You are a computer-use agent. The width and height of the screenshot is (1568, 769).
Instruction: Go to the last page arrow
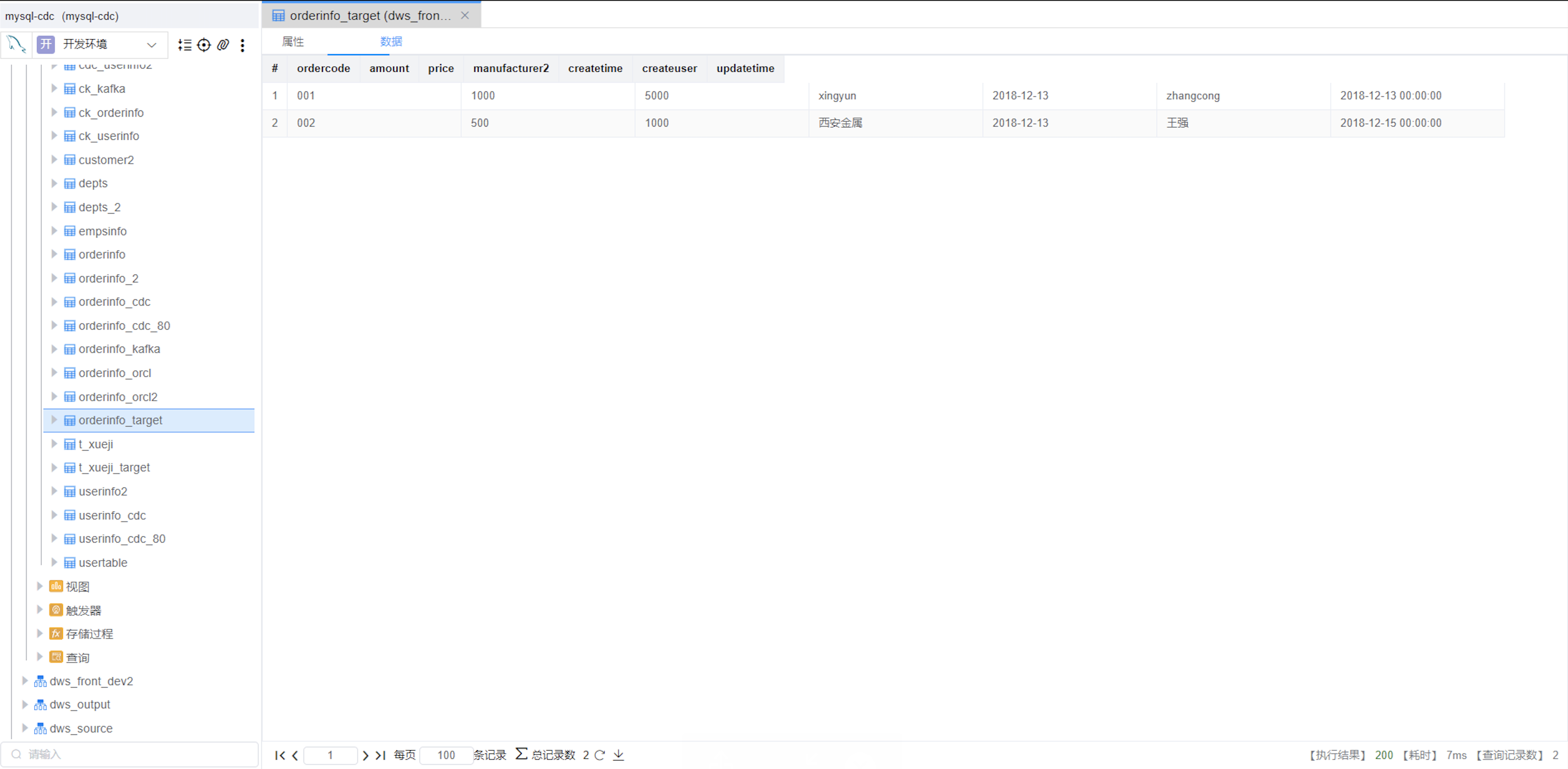(380, 755)
